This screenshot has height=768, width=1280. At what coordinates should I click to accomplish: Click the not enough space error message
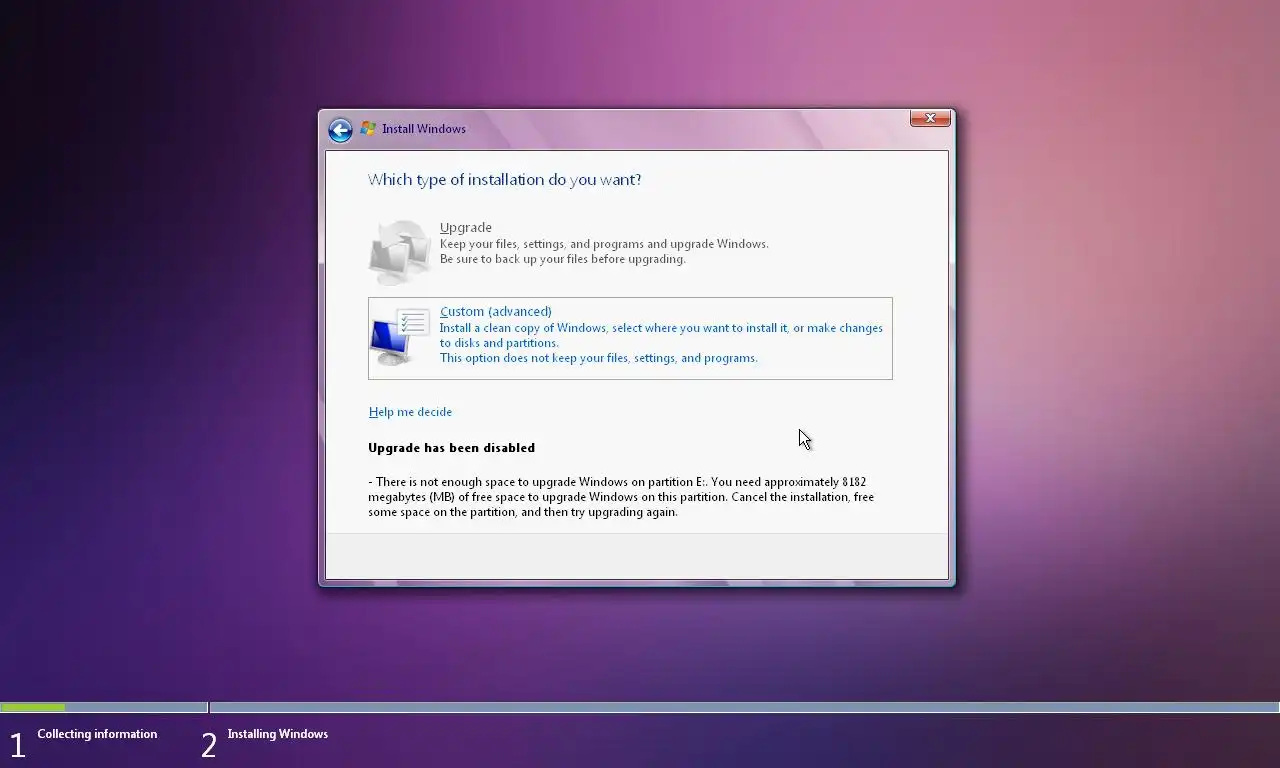621,497
